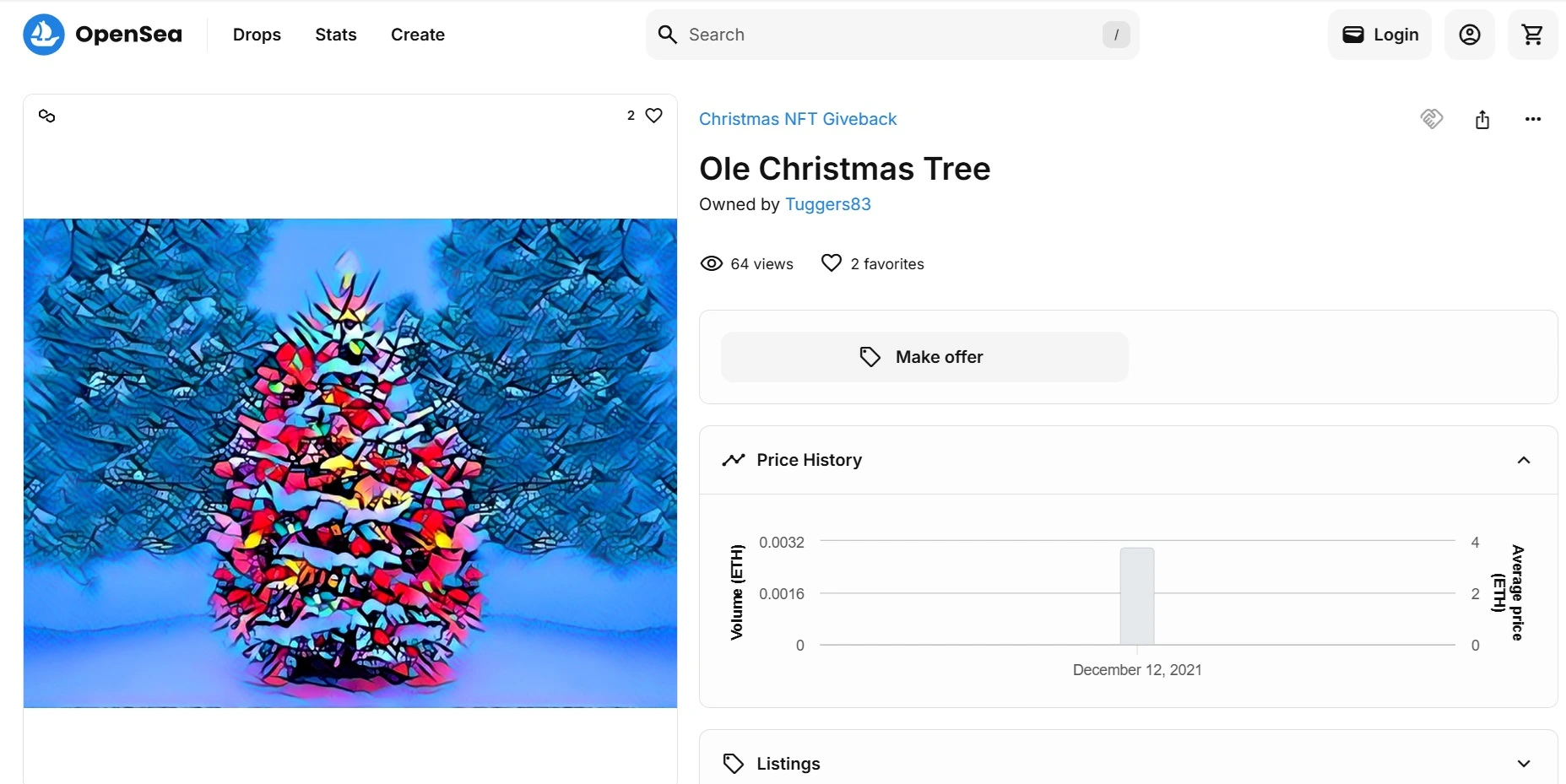Screen dimensions: 1566x784
Task: Expand the Listings section
Action: [1524, 764]
